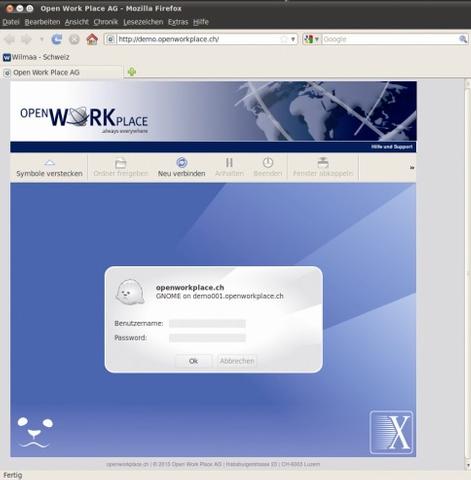Click the OpenWorkPlace logo banner
This screenshot has height=480, width=471.
click(x=84, y=120)
